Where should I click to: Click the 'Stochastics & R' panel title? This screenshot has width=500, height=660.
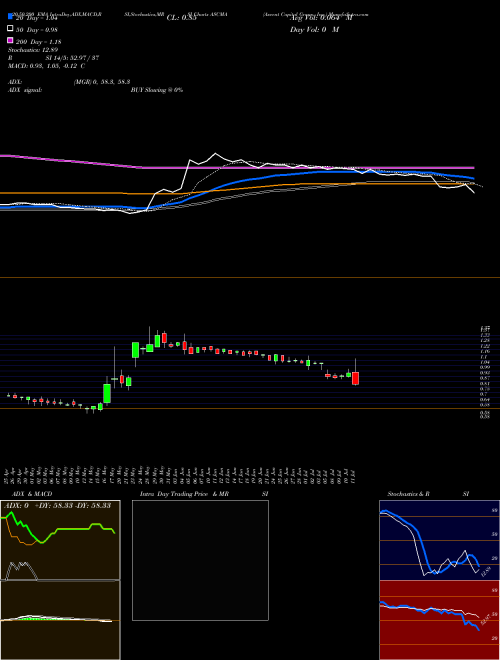coord(408,494)
